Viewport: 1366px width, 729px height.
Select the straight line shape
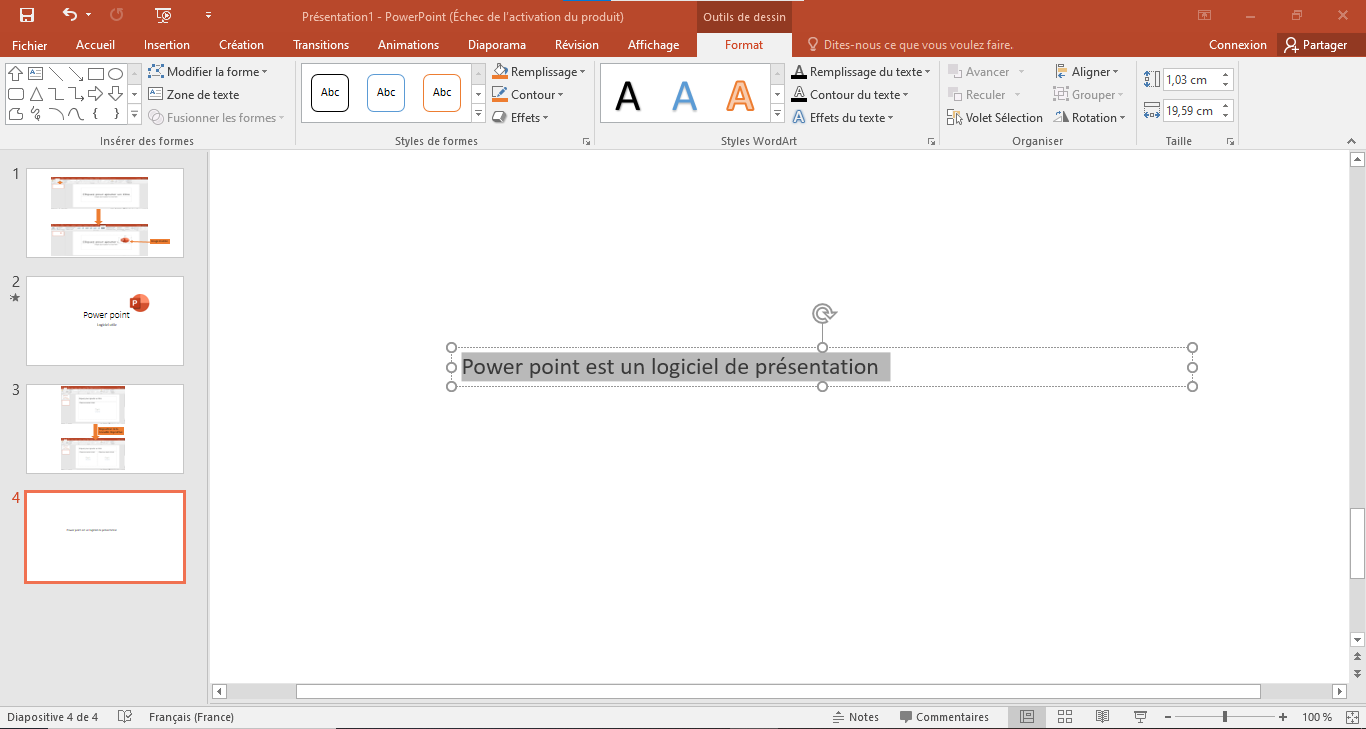coord(55,74)
